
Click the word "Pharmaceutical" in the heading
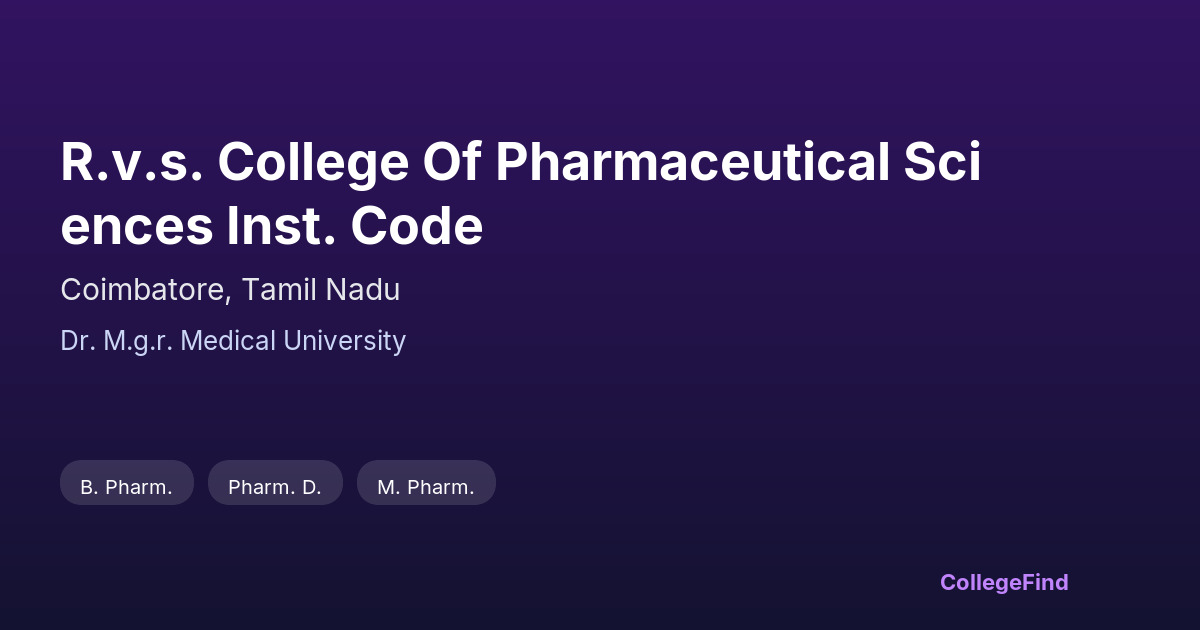[x=690, y=162]
